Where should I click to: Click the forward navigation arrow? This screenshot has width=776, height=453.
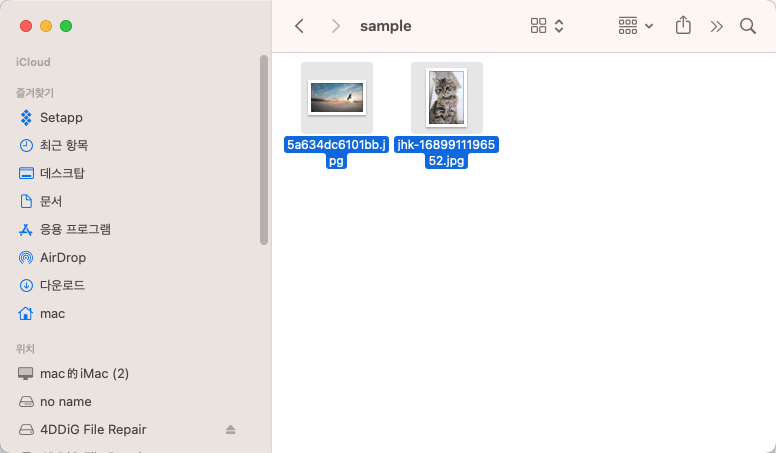click(x=336, y=26)
